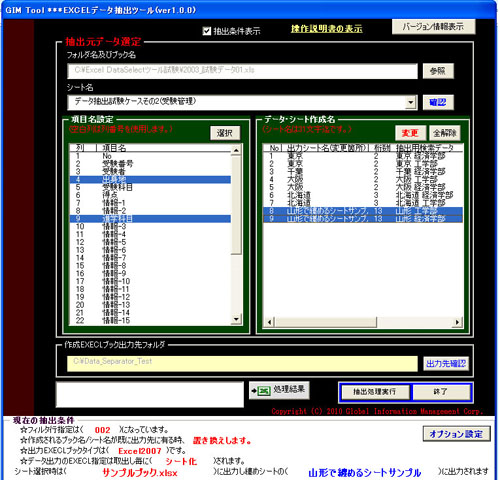Select the item row 情報-5
The width and height of the screenshot is (500, 480).
tap(150, 242)
